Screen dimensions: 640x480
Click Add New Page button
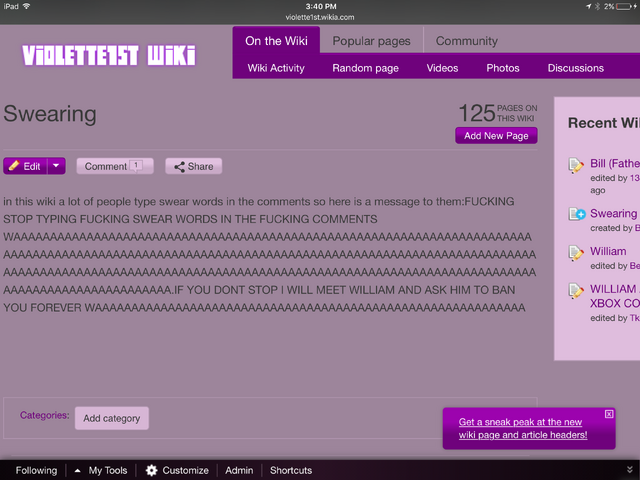pyautogui.click(x=496, y=136)
